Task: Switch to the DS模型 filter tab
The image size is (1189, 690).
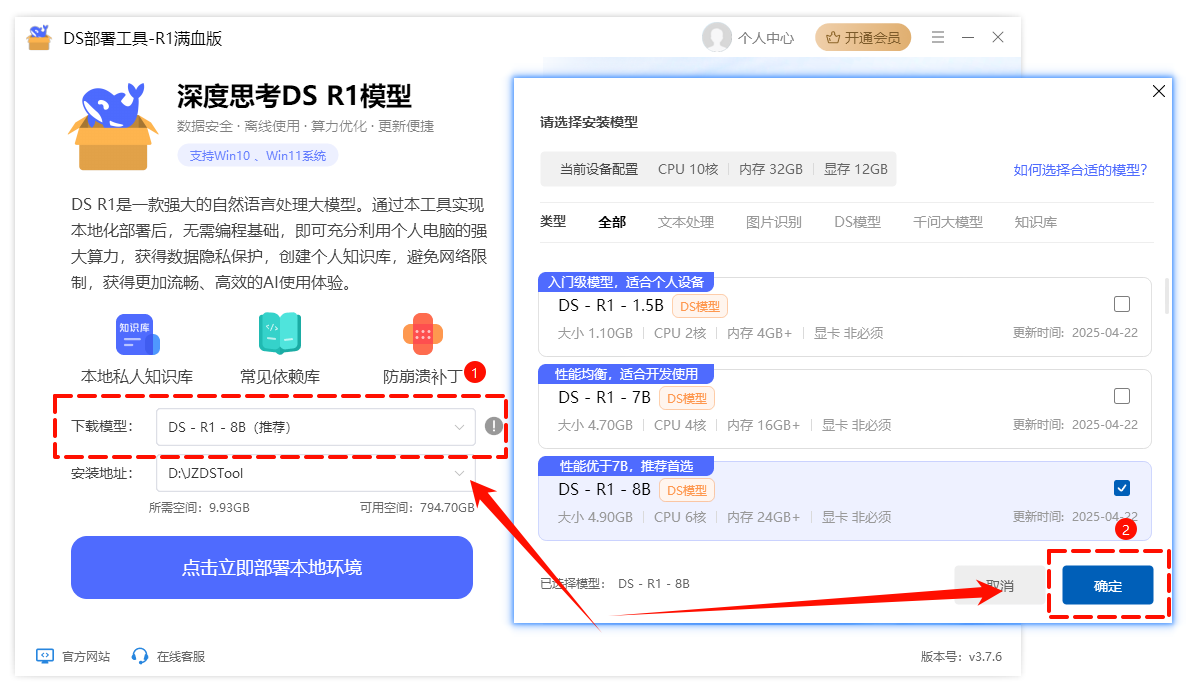Action: (x=858, y=222)
